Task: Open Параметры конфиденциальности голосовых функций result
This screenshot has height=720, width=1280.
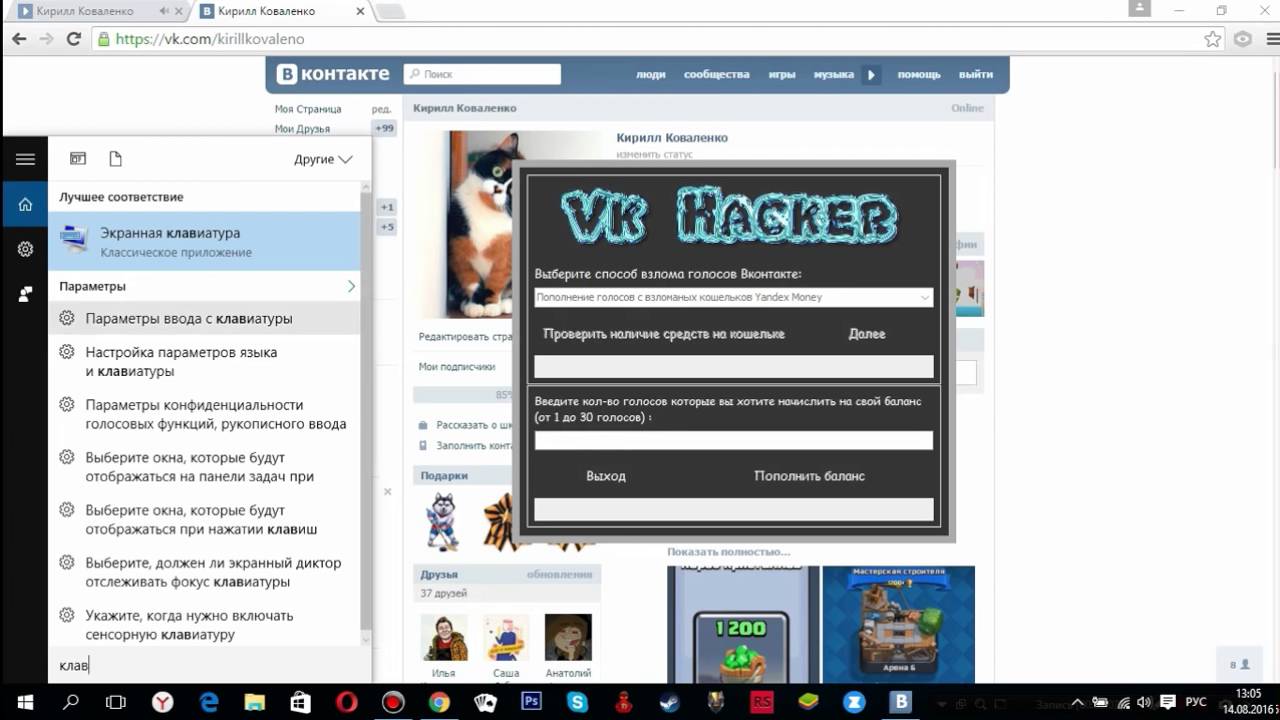Action: (x=204, y=414)
